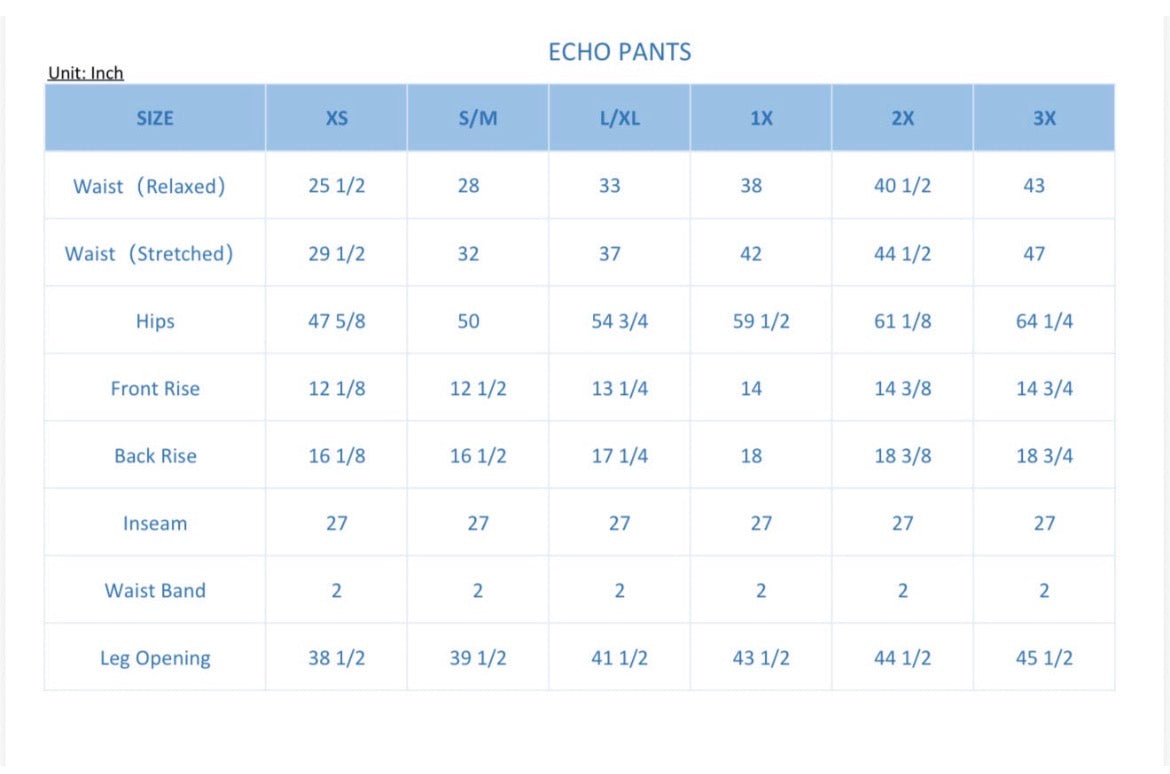
Task: Click the XS hips value 47 5/8
Action: coord(337,321)
